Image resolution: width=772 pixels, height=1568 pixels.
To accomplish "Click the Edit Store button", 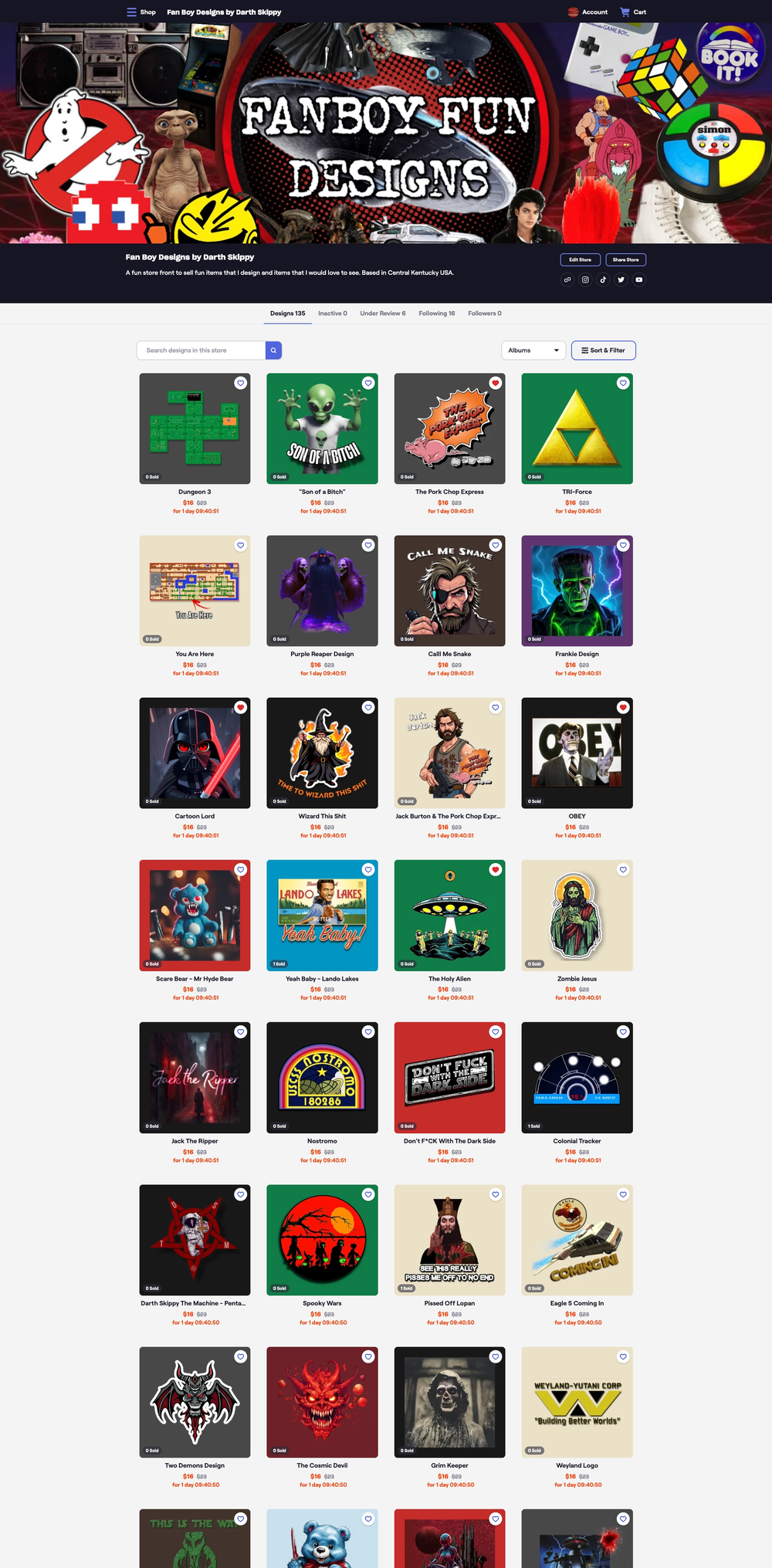I will (x=580, y=259).
